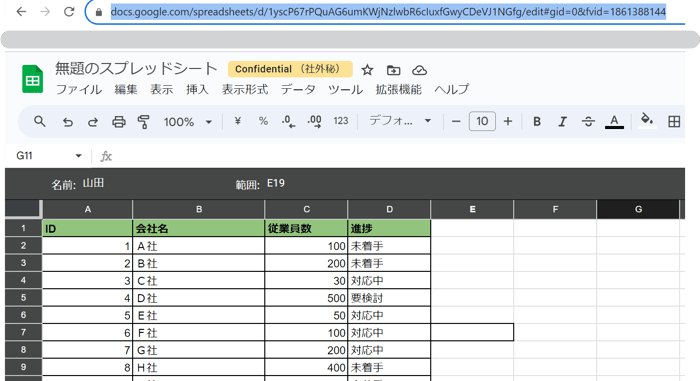Increase decimal places
Image resolution: width=700 pixels, height=381 pixels.
click(x=314, y=121)
